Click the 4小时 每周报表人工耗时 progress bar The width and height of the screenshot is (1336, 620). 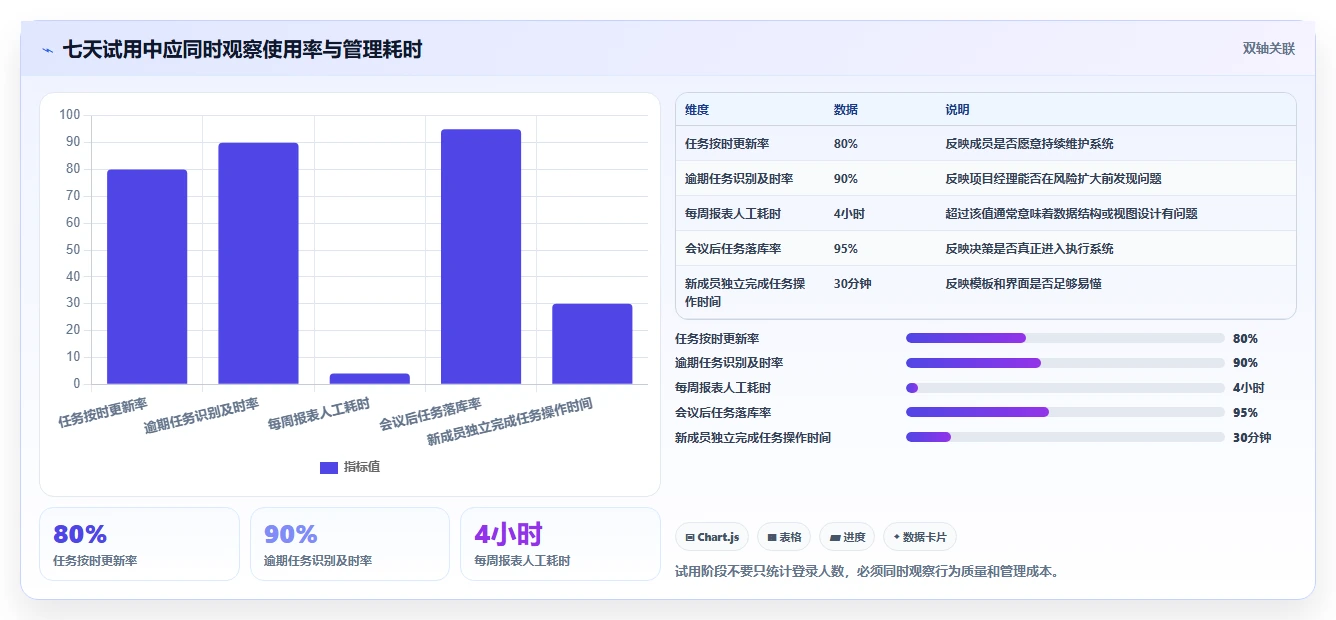pos(1065,388)
